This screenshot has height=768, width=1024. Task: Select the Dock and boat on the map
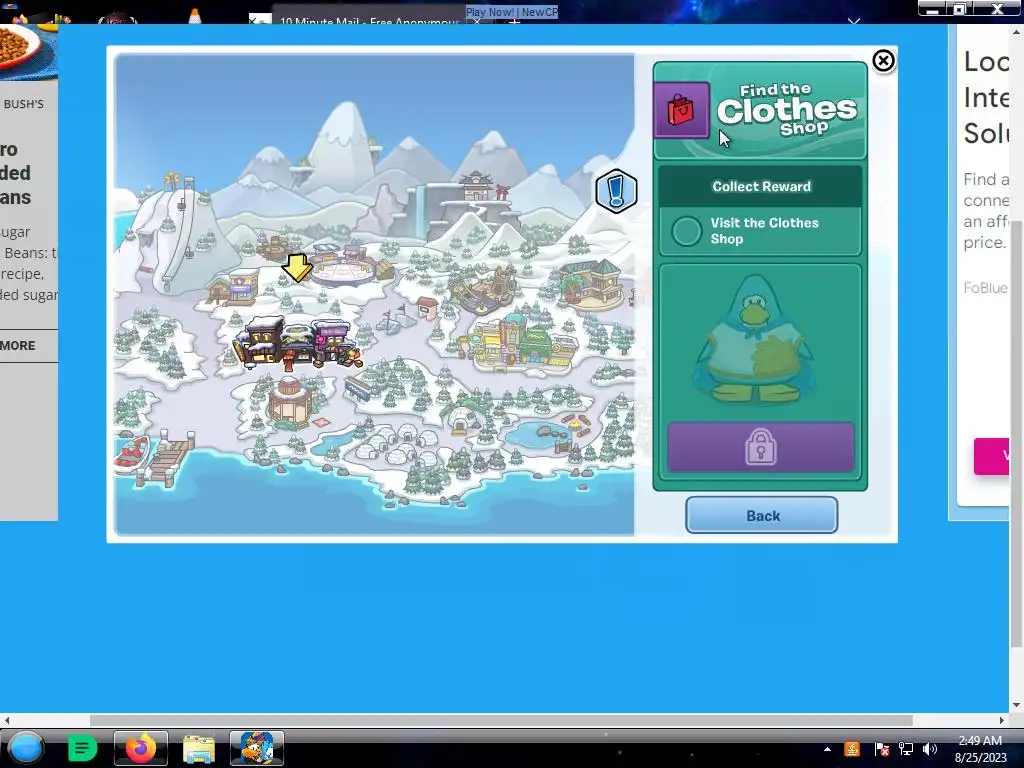point(155,456)
